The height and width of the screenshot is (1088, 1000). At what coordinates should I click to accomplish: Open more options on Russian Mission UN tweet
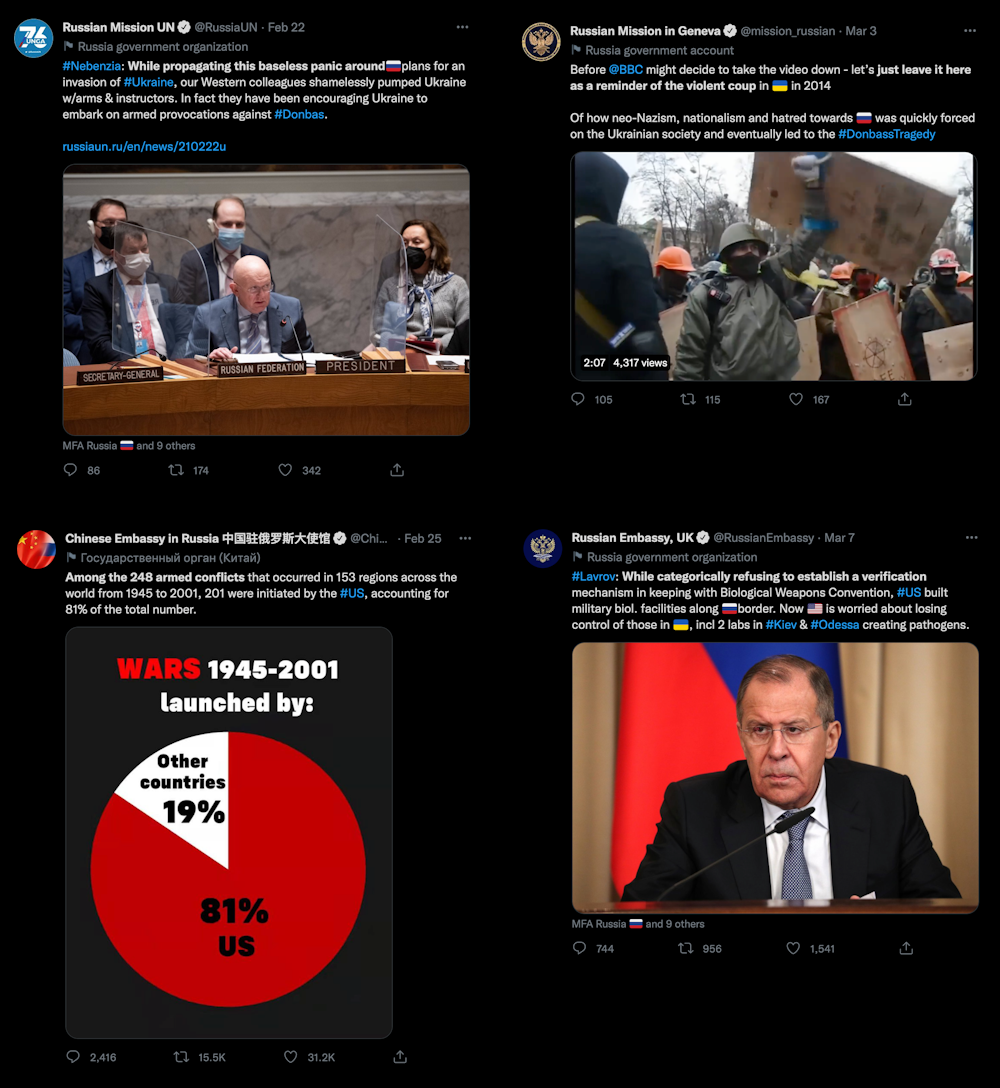pos(462,27)
